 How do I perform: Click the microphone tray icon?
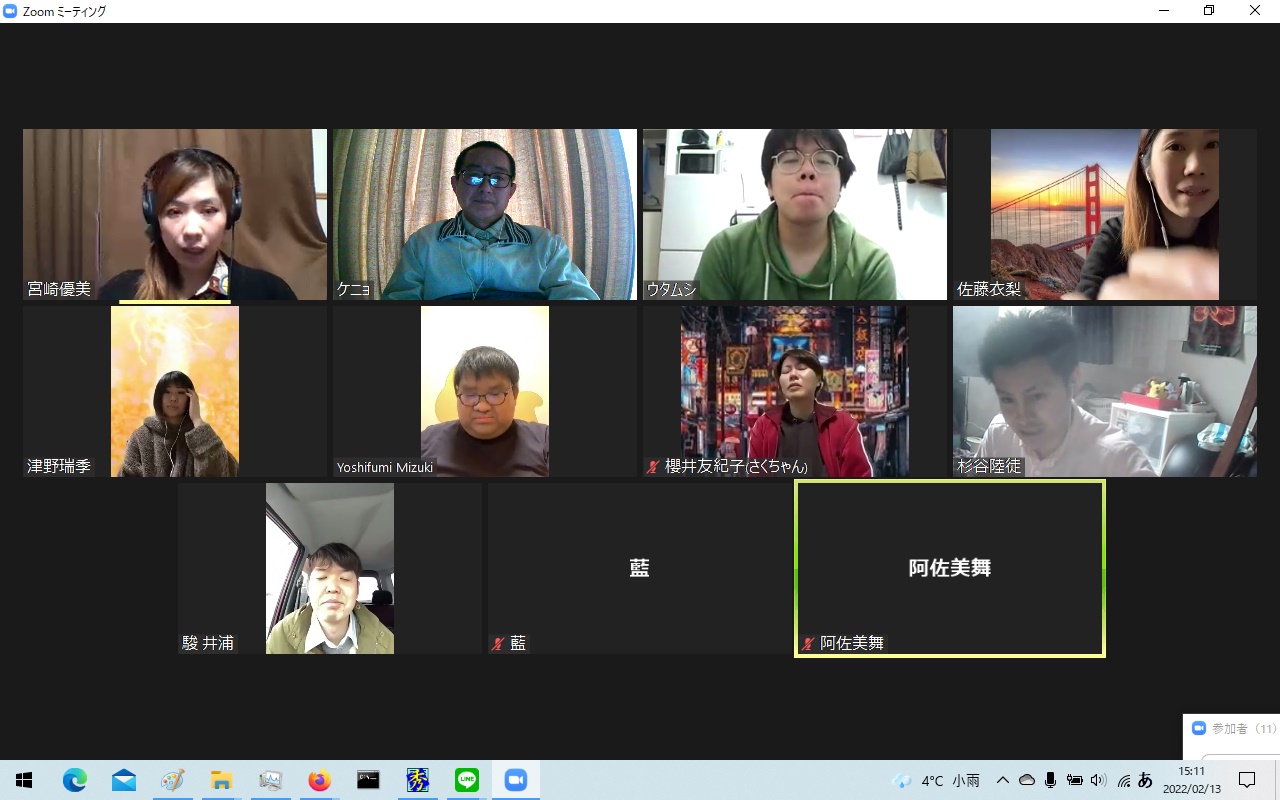tap(1050, 780)
